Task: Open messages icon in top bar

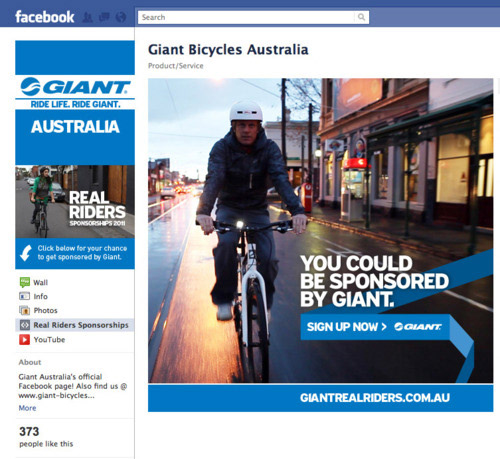Action: coord(104,17)
